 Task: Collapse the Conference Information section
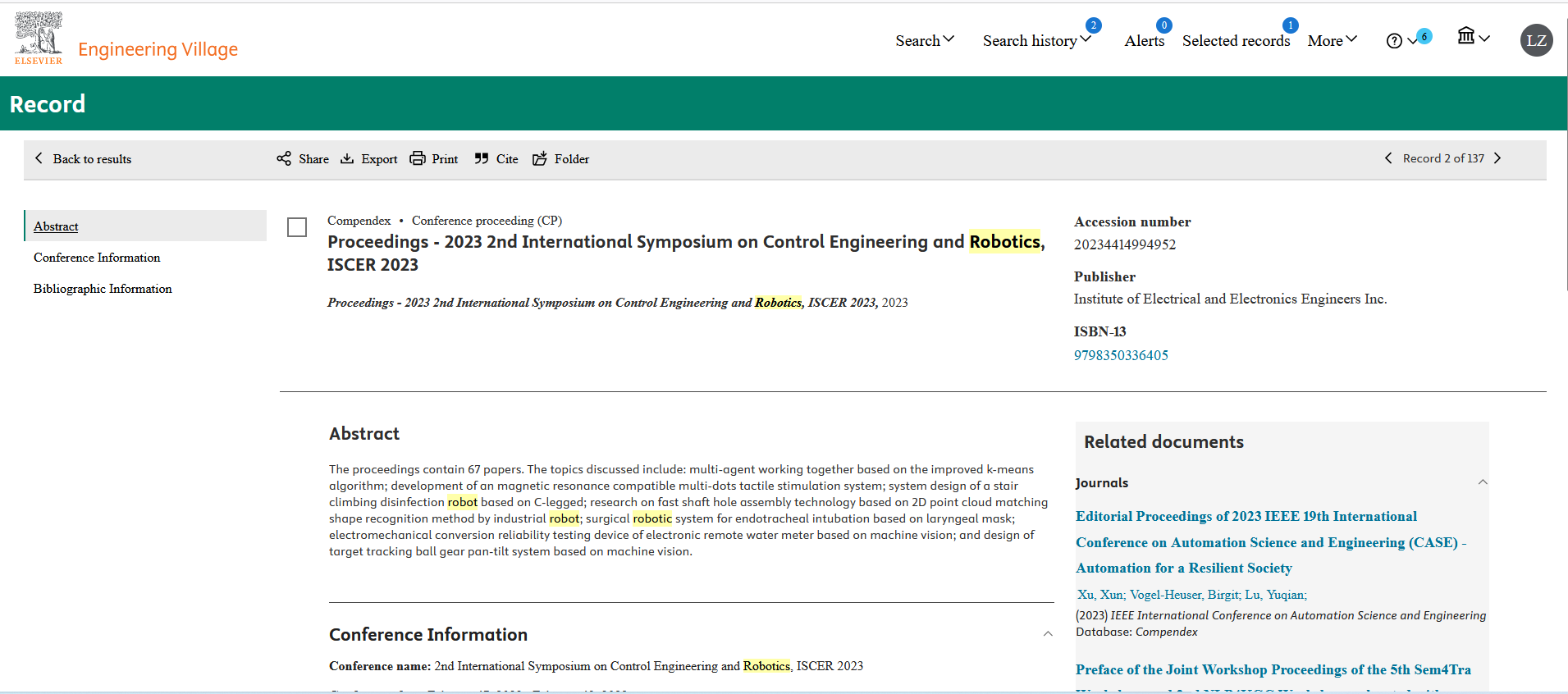pyautogui.click(x=1048, y=633)
